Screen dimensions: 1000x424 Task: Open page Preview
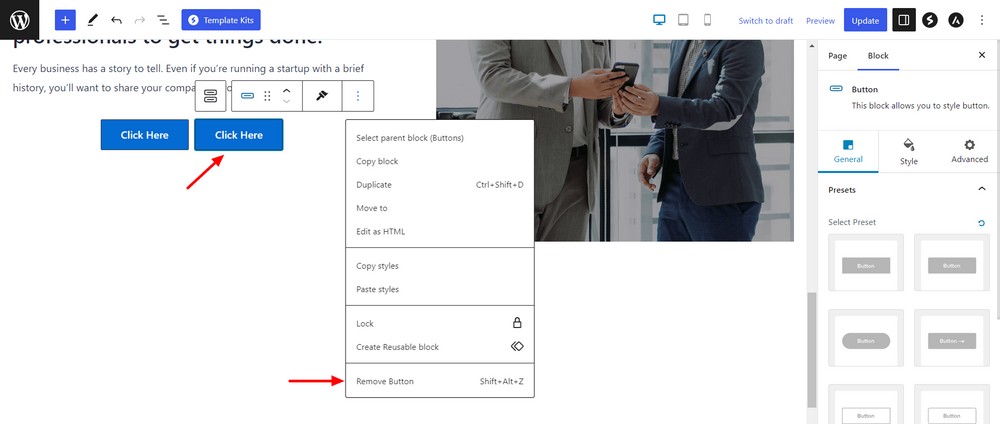pyautogui.click(x=820, y=21)
